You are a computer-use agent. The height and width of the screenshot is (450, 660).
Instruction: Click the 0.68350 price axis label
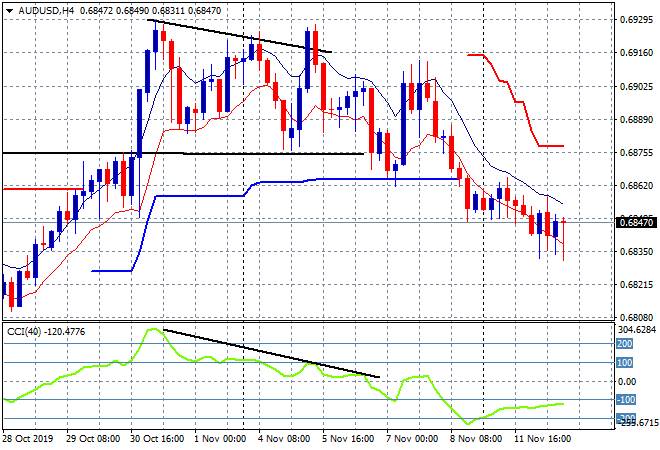637,251
